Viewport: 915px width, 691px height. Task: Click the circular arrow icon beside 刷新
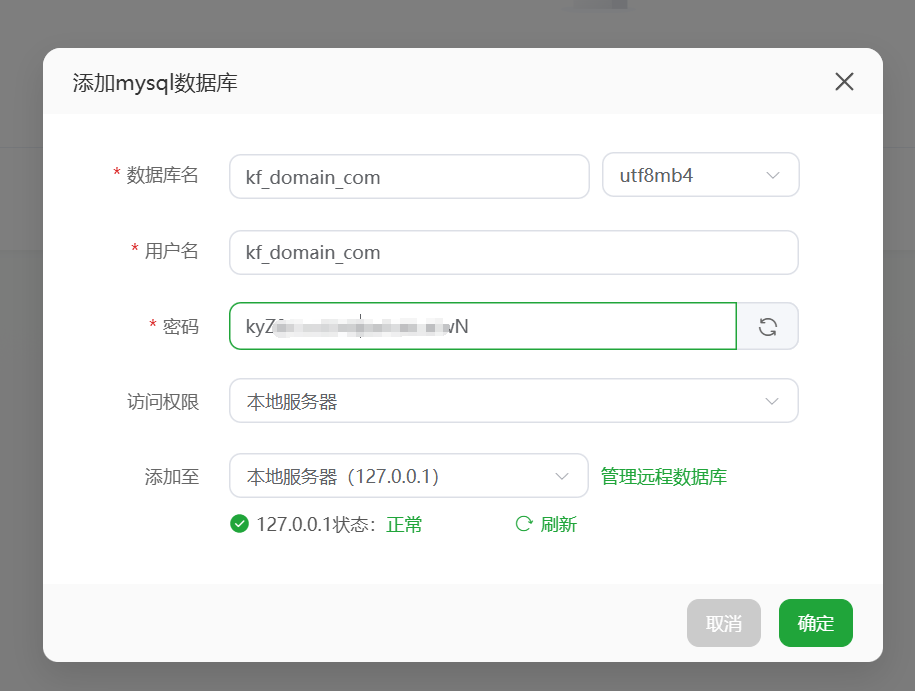523,524
